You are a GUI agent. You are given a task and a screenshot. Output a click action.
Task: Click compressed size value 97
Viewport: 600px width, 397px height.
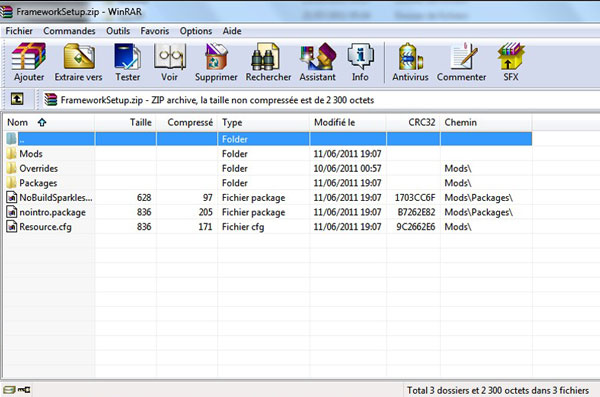208,198
